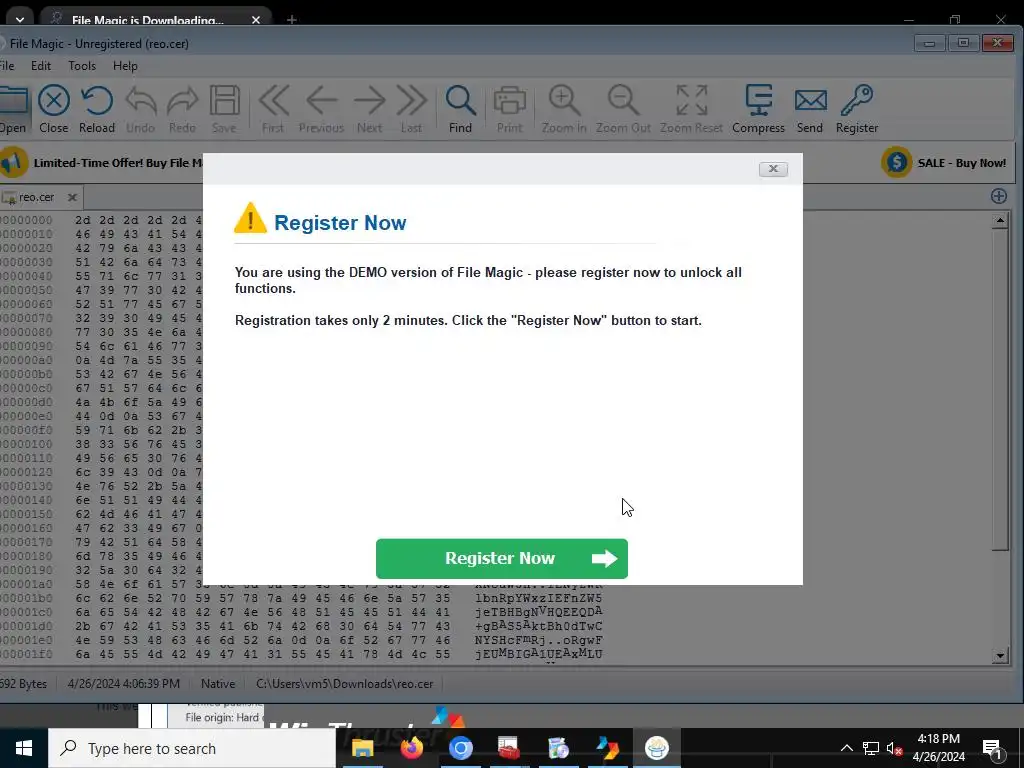
Task: Close the Register Now dialog
Action: click(x=773, y=169)
